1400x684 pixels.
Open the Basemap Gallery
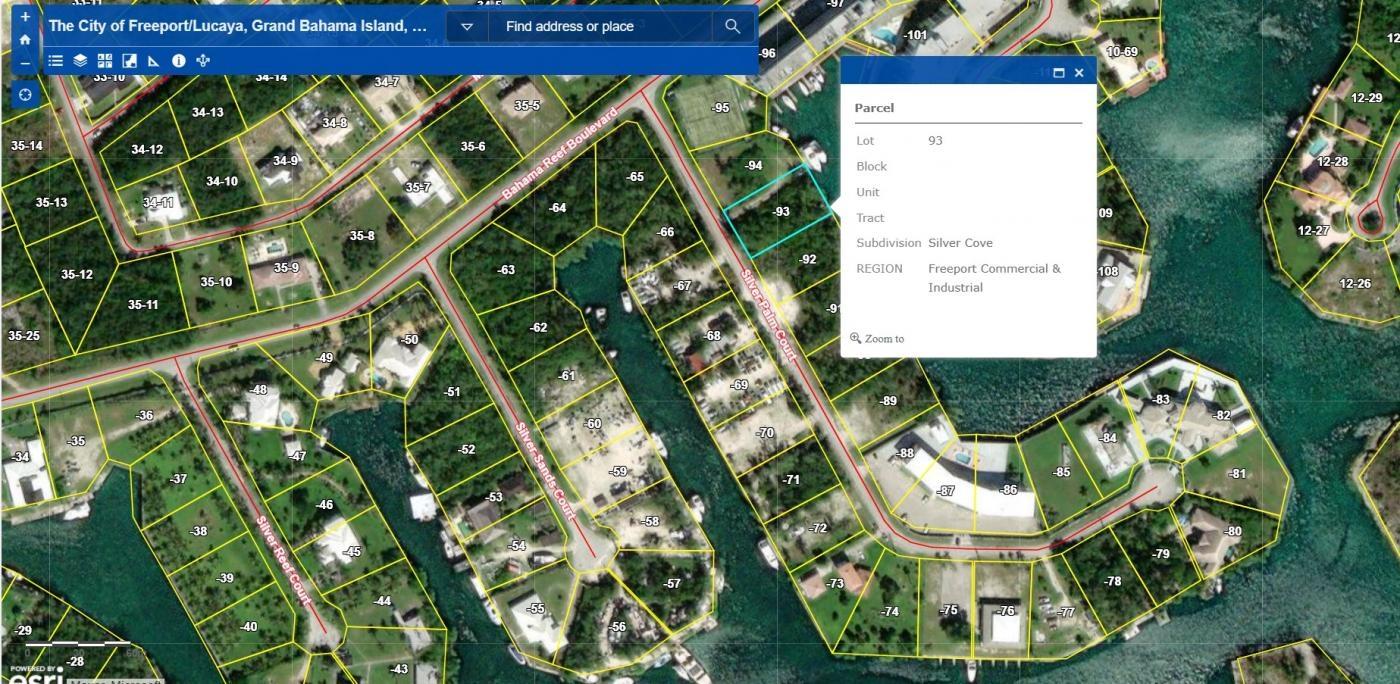click(x=105, y=61)
